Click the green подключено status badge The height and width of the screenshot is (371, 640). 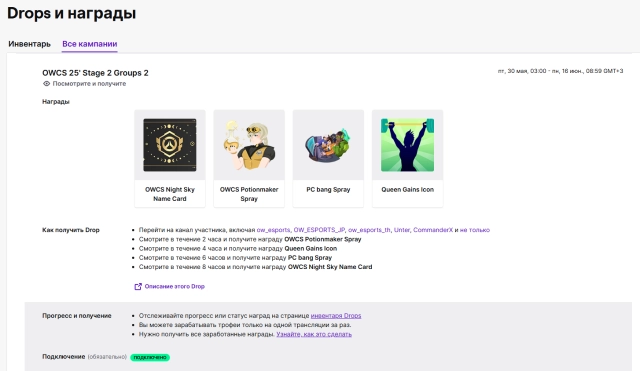150,357
